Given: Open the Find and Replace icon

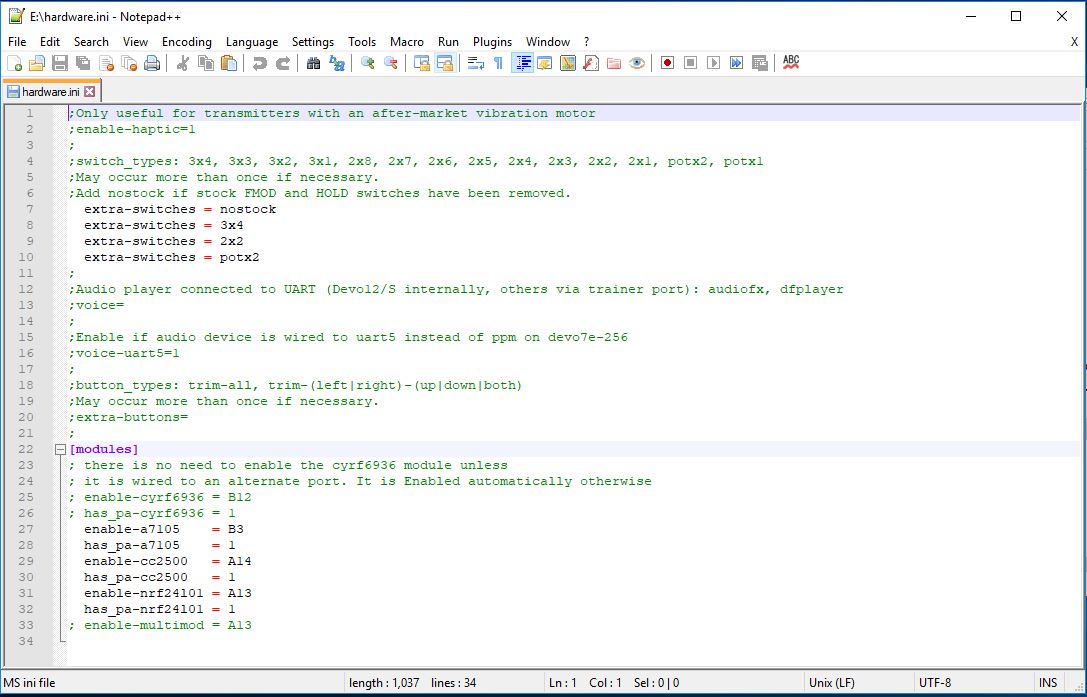Looking at the screenshot, I should pyautogui.click(x=337, y=63).
